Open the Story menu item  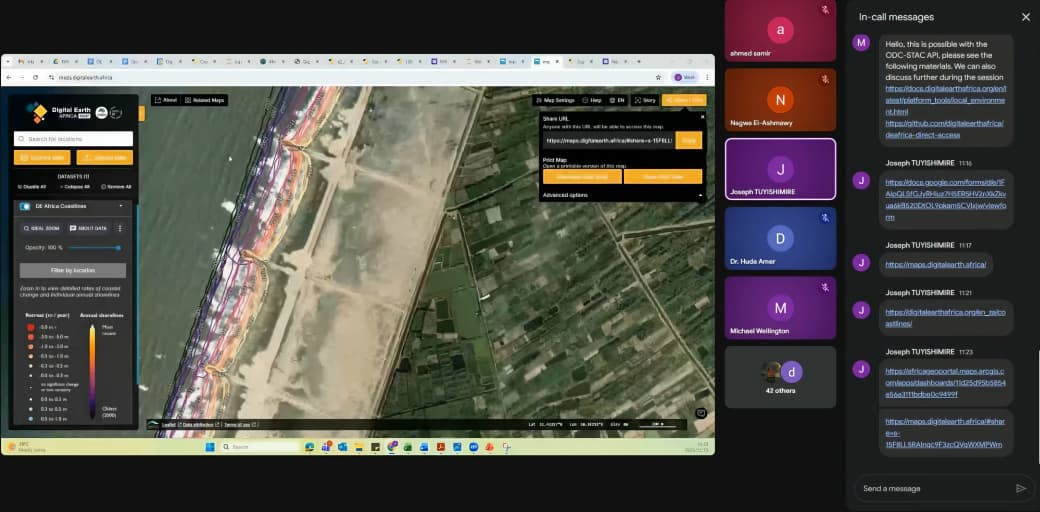click(x=645, y=100)
